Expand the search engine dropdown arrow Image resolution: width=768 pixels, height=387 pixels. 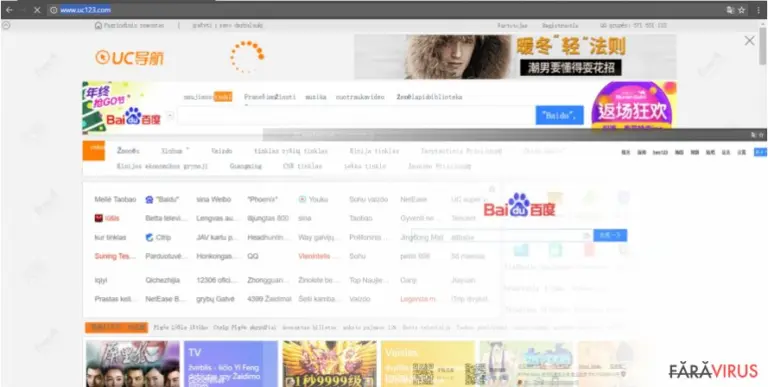pyautogui.click(x=170, y=116)
